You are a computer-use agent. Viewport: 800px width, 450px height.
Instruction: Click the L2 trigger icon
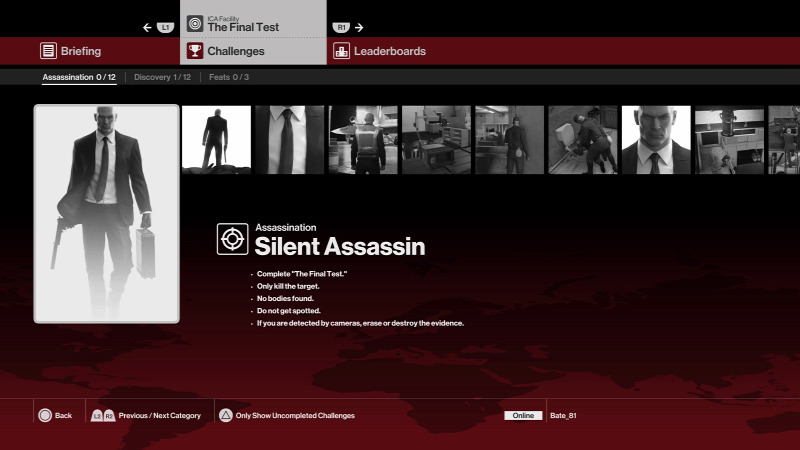(x=97, y=416)
